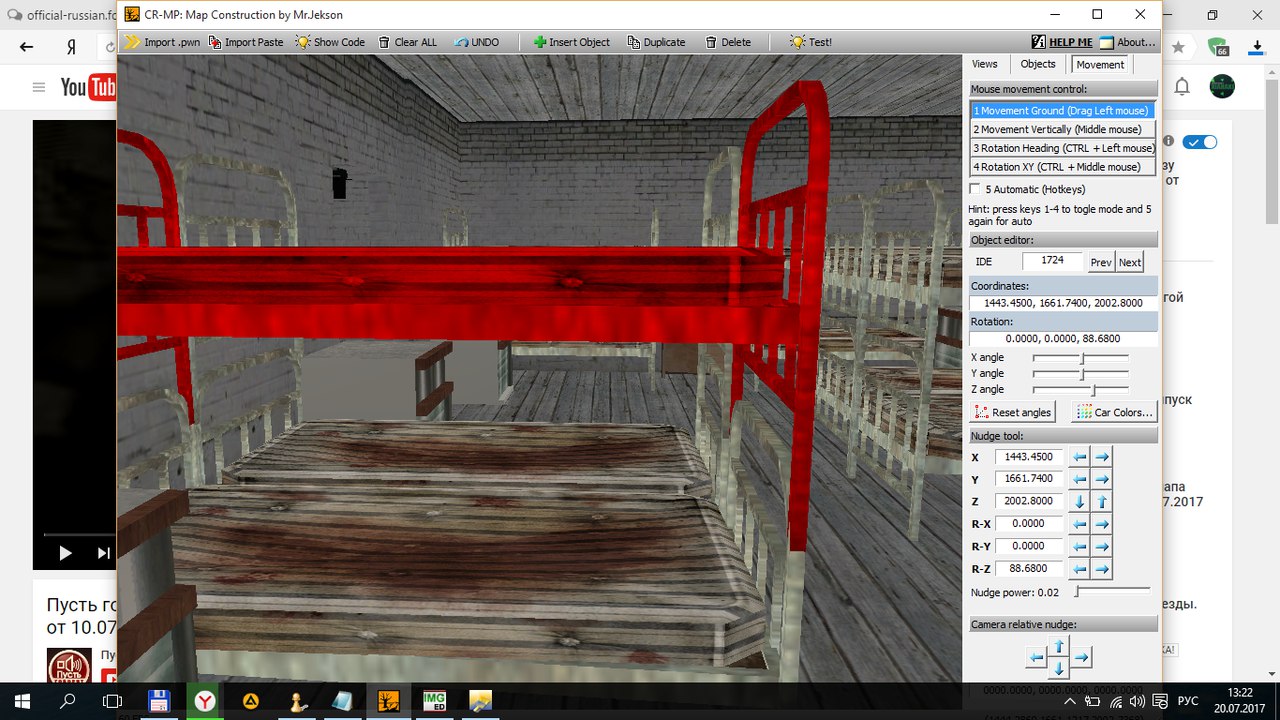Click Import Paste toolbar button

click(246, 42)
